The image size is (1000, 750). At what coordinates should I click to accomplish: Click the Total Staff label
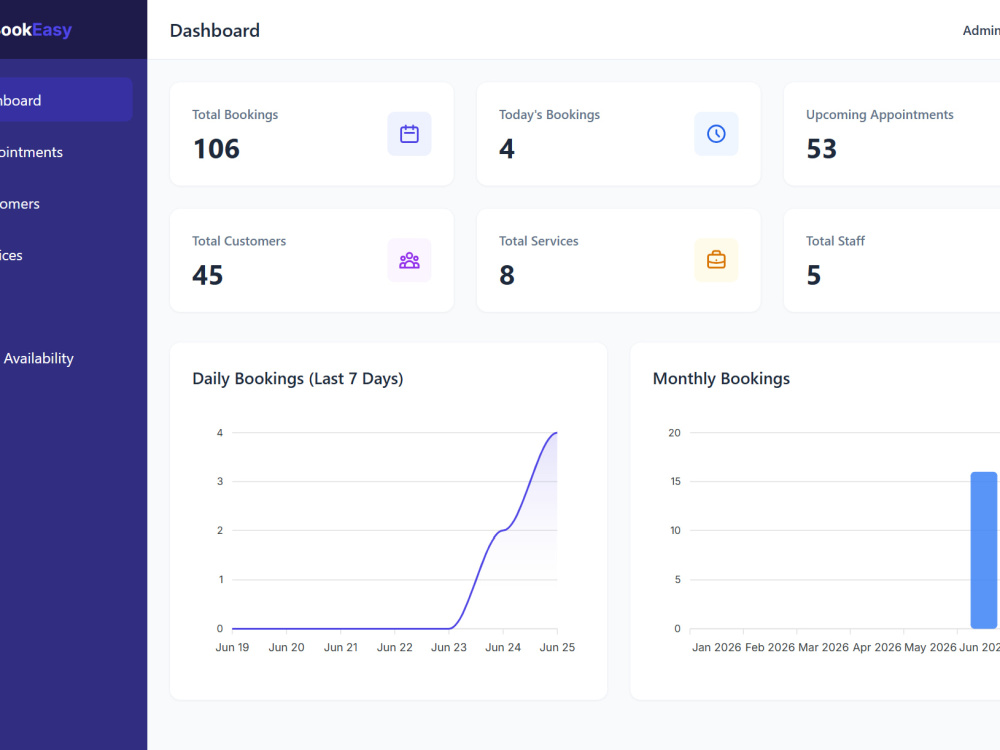click(x=835, y=241)
